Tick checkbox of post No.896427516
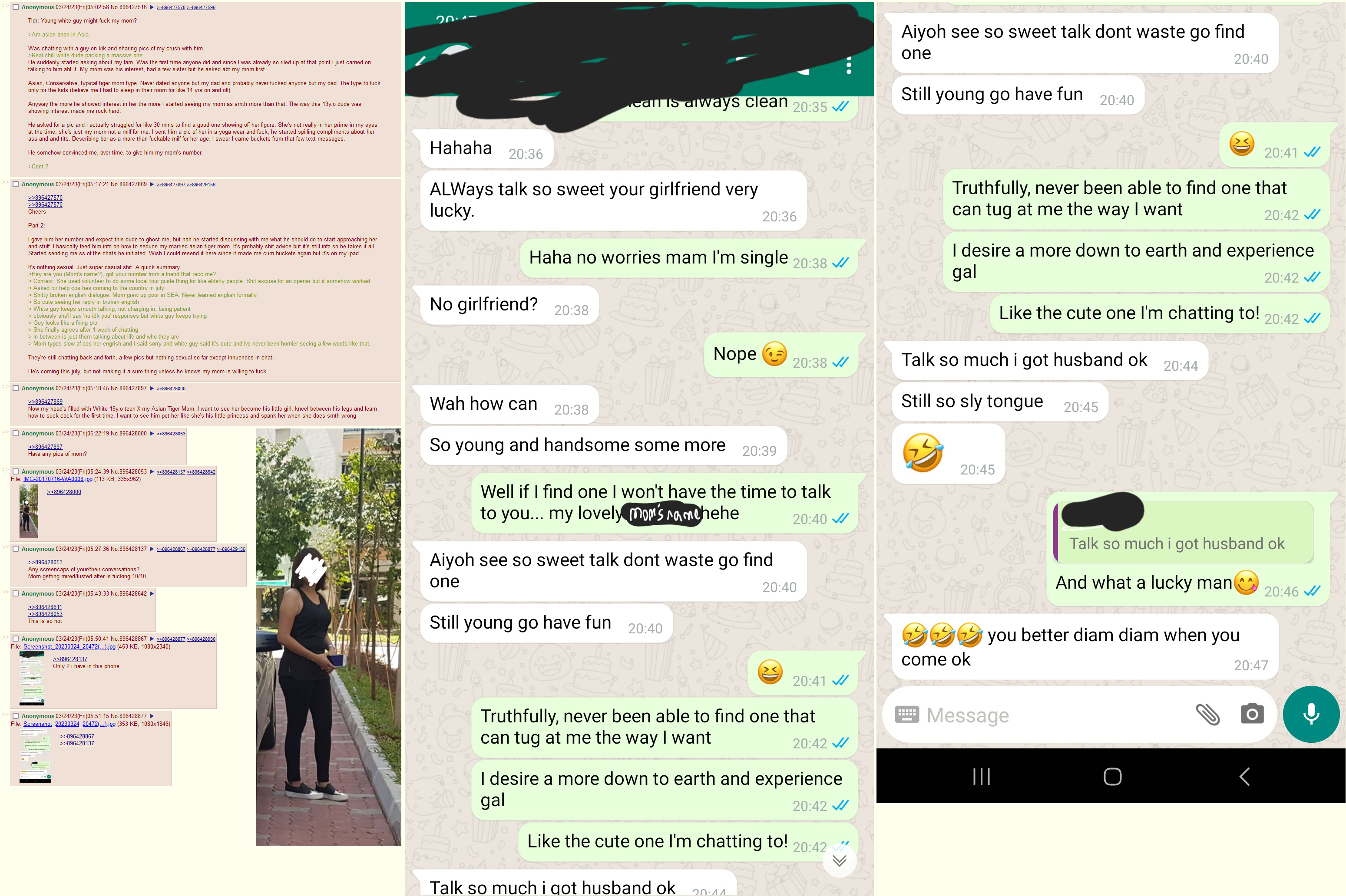Screen dimensions: 1346x896 tap(16, 7)
